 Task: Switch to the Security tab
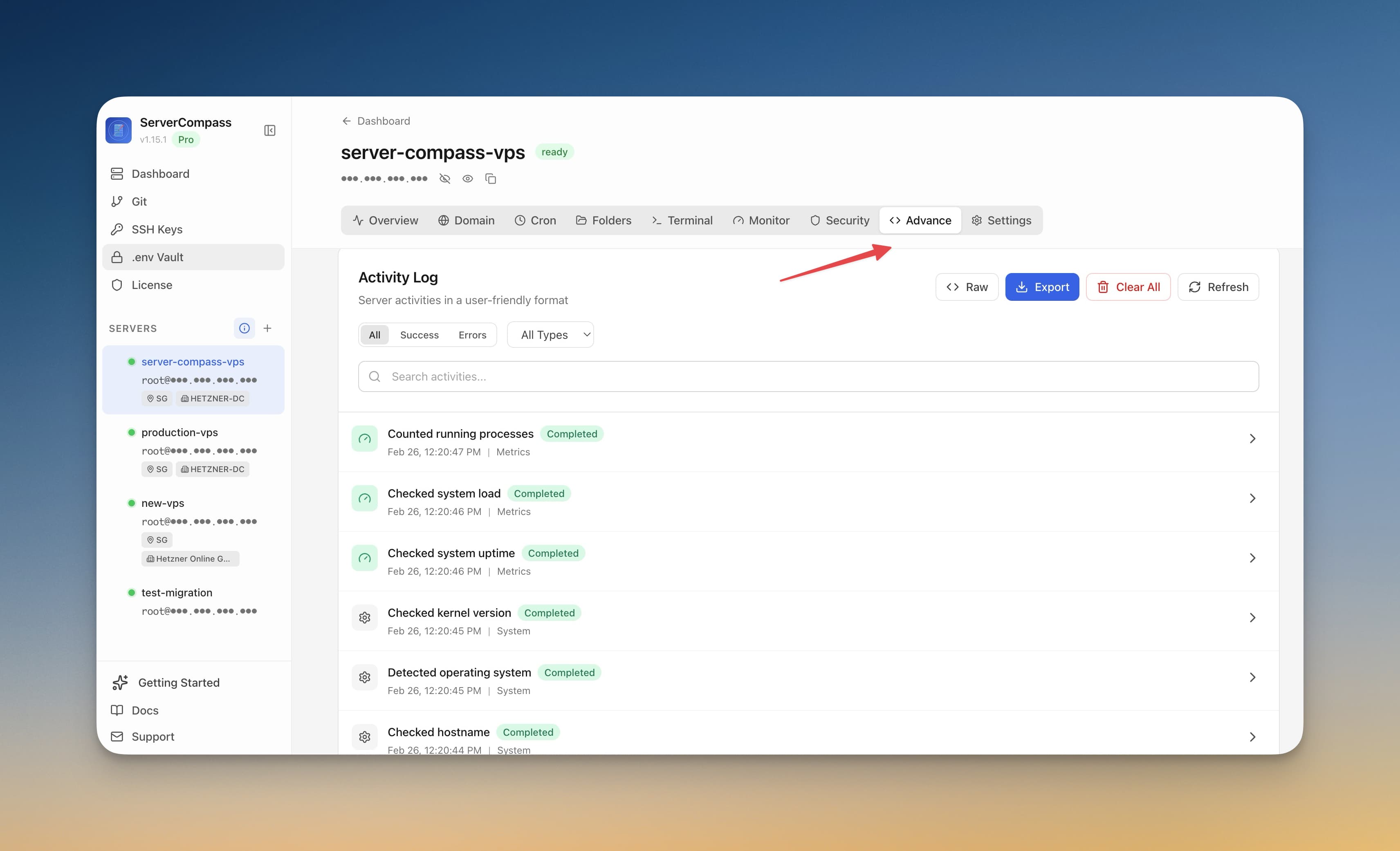coord(840,220)
